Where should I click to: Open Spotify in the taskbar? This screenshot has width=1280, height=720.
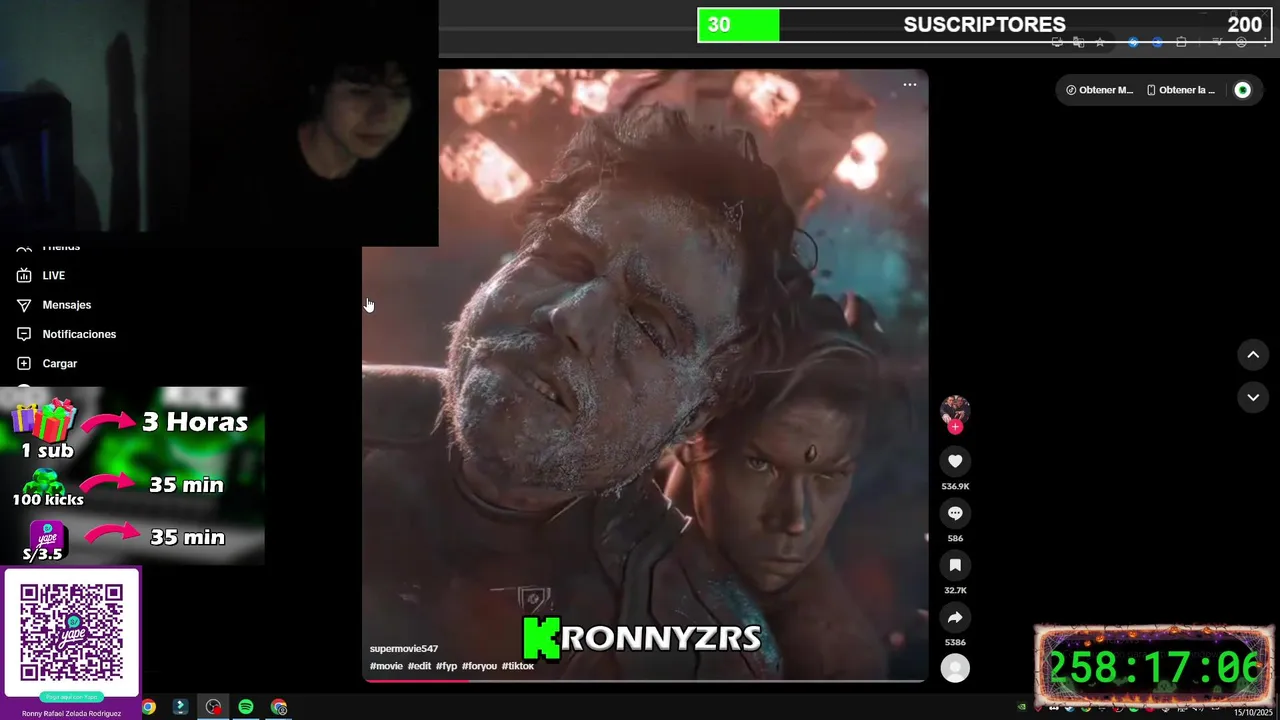pyautogui.click(x=246, y=707)
